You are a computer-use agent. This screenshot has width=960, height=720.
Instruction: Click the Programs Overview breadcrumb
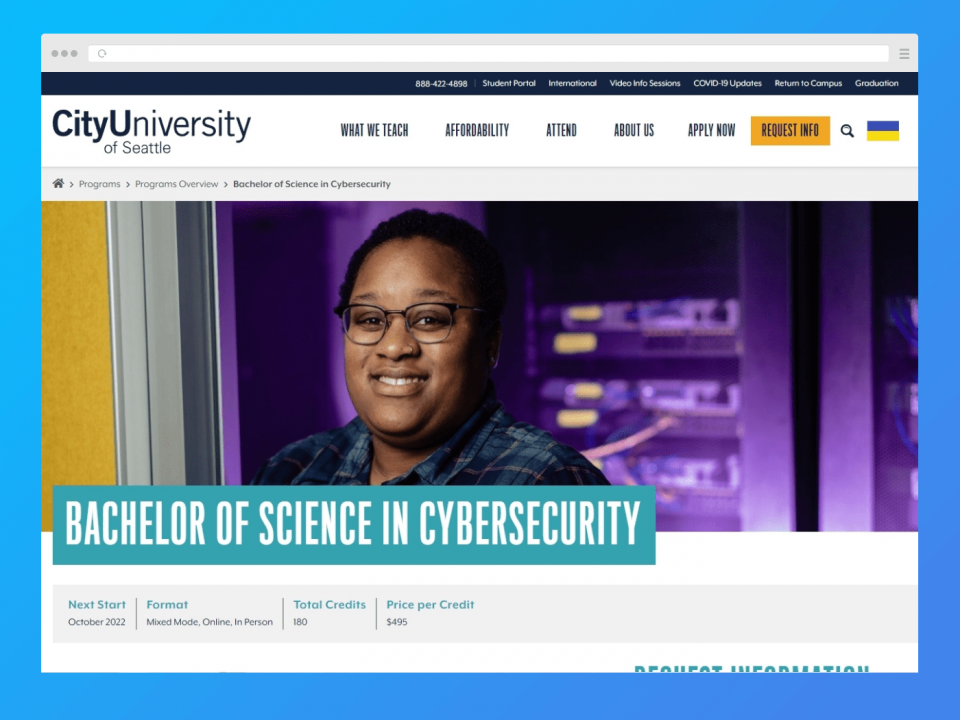click(x=176, y=184)
